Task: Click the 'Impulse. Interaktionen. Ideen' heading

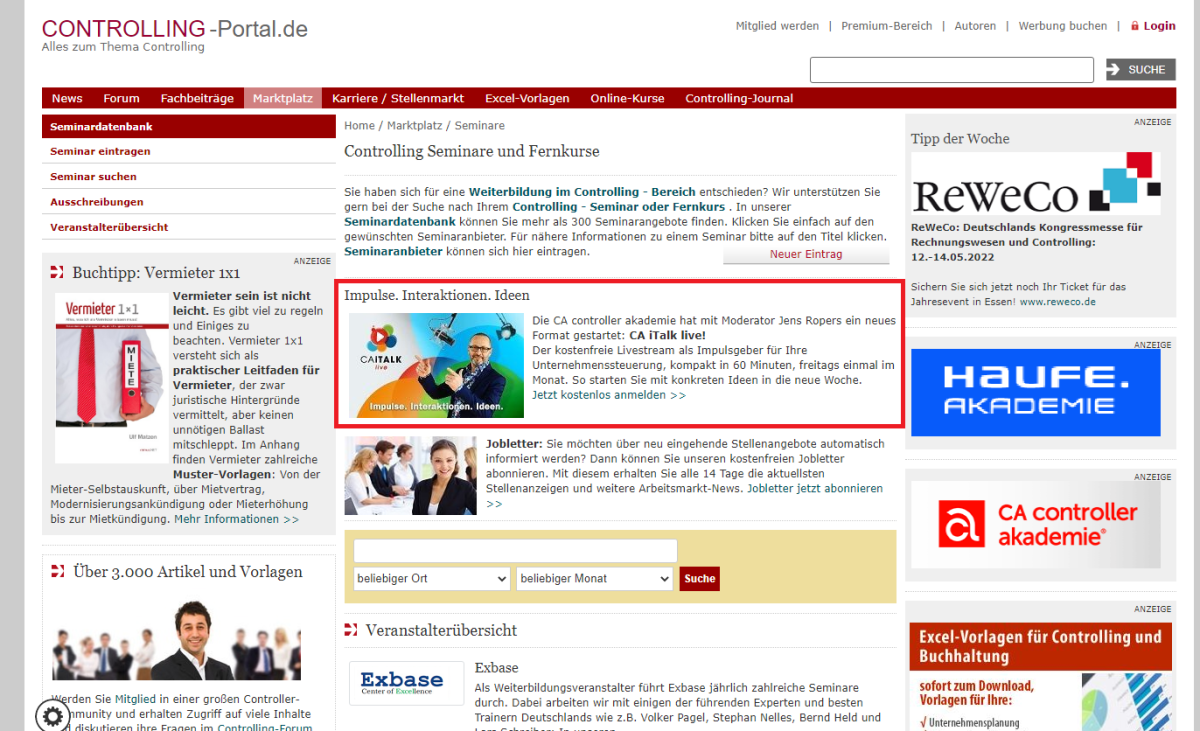Action: tap(437, 296)
